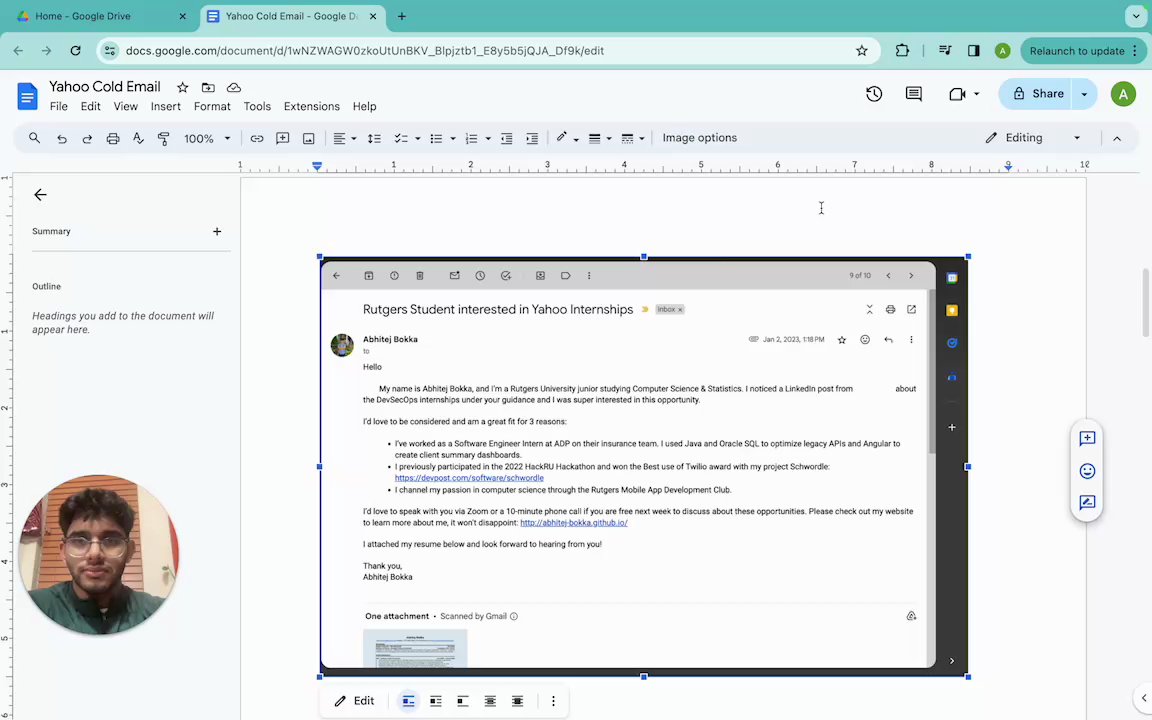
Task: Click the move-to-folder icon by the title
Action: [208, 87]
